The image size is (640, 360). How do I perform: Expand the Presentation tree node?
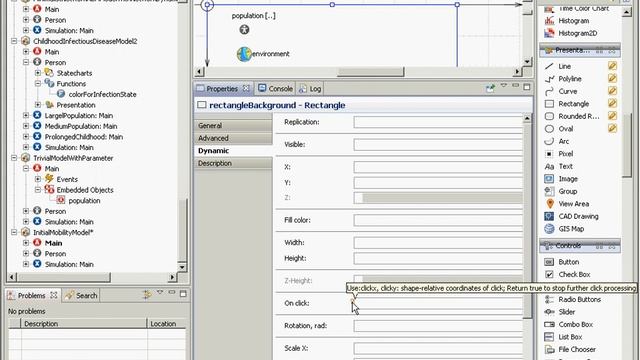point(38,105)
